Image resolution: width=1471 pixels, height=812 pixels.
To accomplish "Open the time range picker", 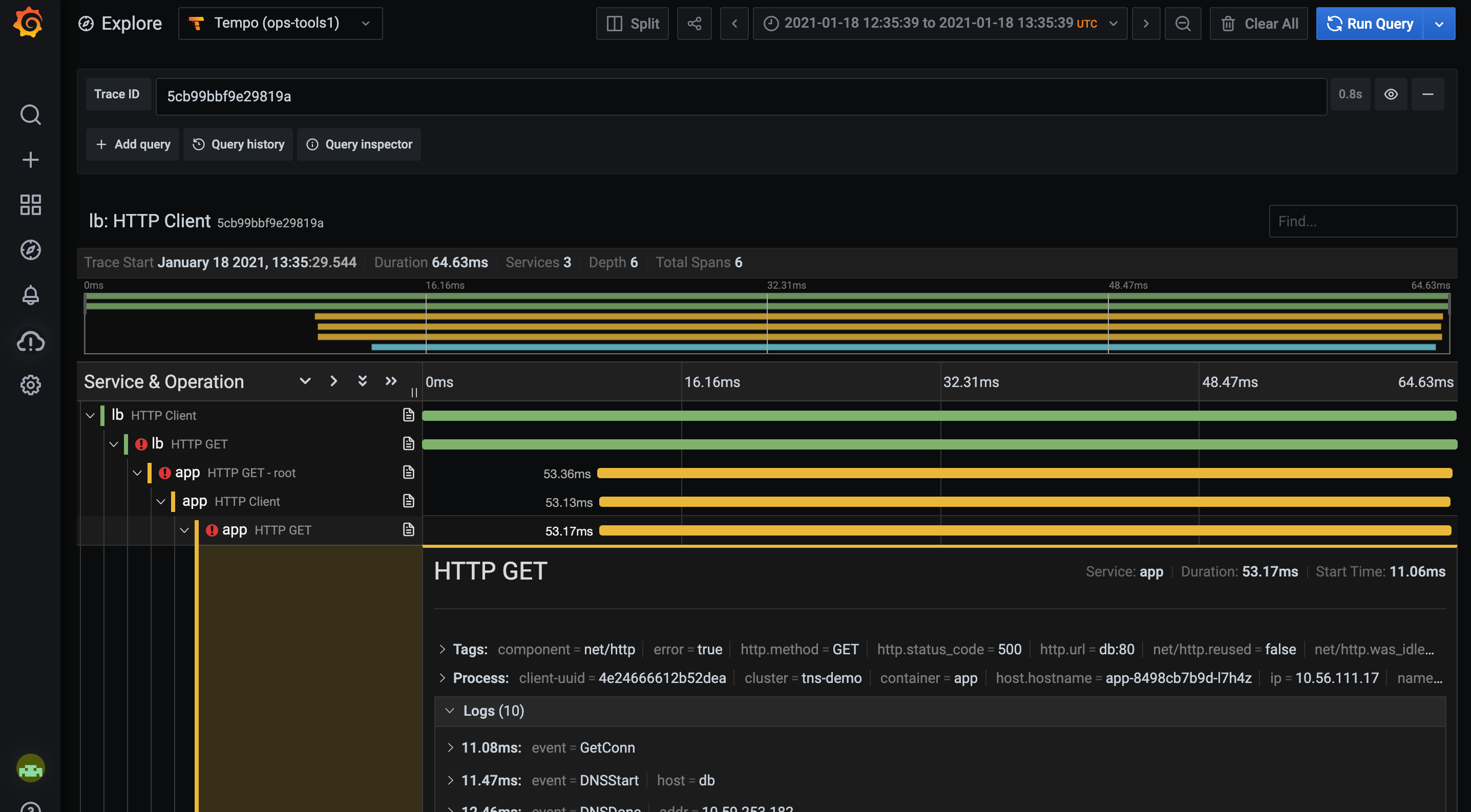I will tap(939, 24).
